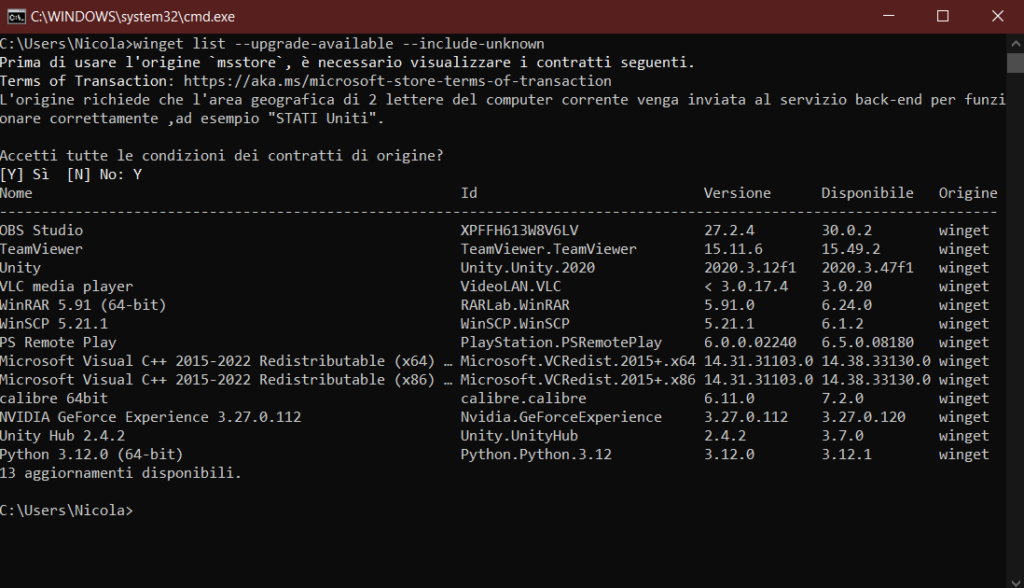Click the cmd.exe icon in the title bar
The width and height of the screenshot is (1024, 588).
click(16, 16)
